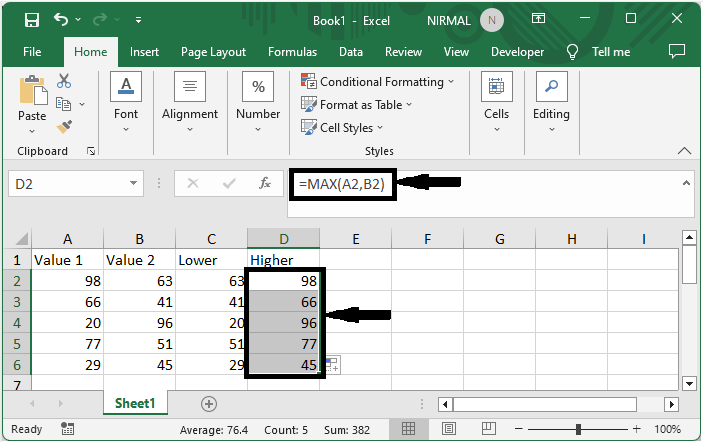Open the Name Box dropdown arrow
This screenshot has height=442, width=703.
[x=133, y=183]
